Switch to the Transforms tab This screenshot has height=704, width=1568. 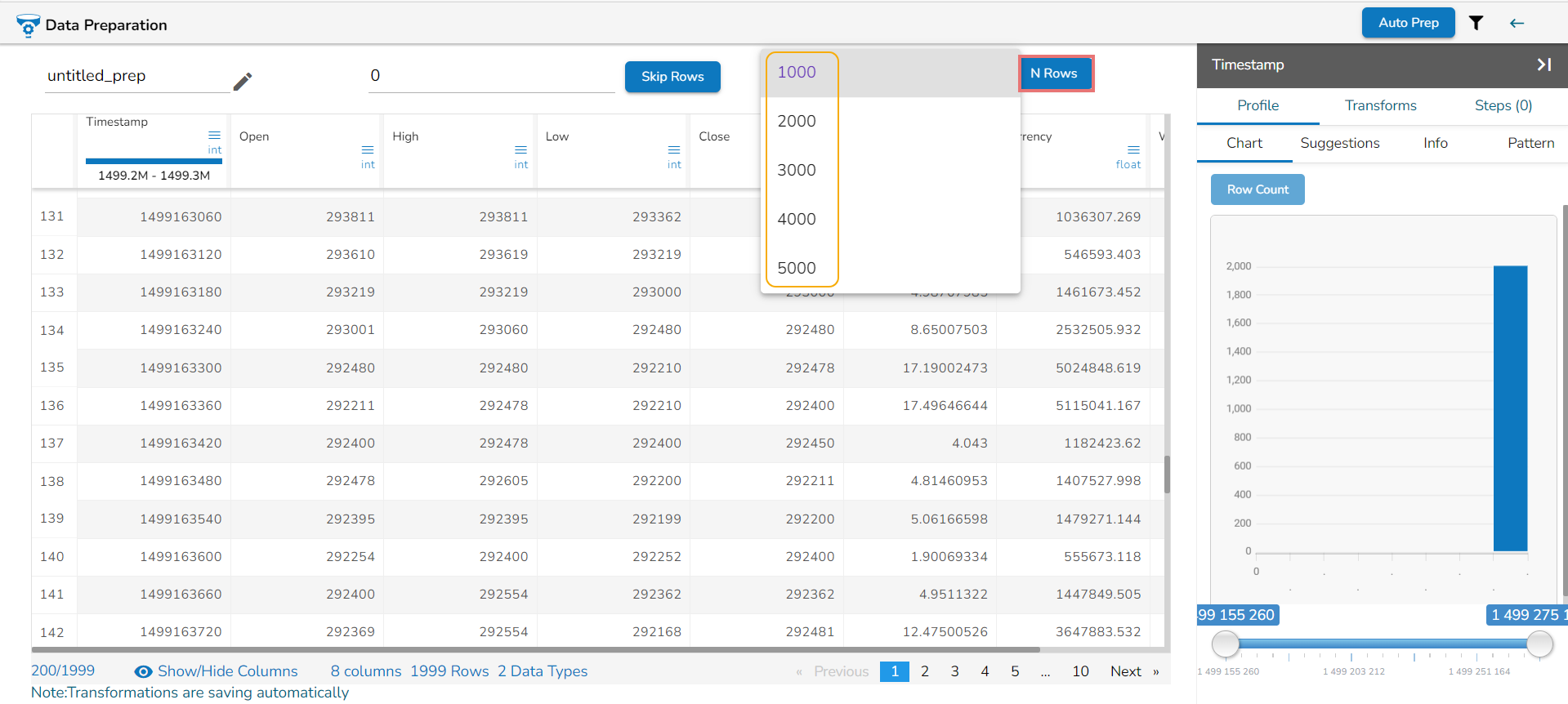(x=1380, y=105)
